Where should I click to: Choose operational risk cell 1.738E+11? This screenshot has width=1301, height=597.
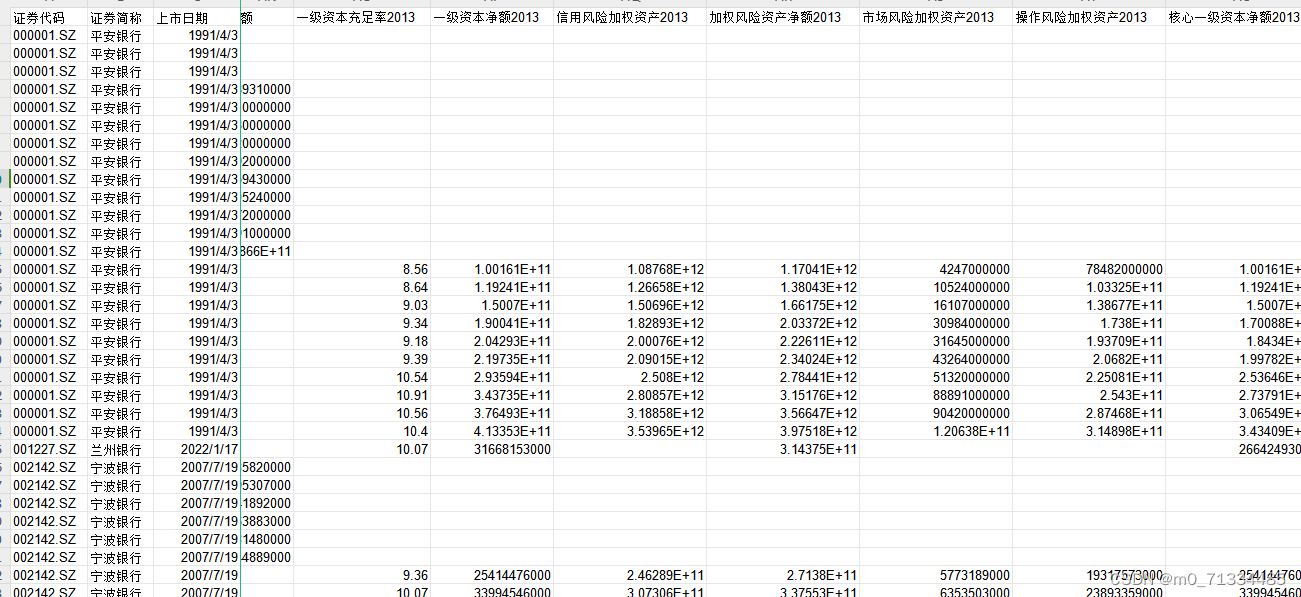point(1089,323)
